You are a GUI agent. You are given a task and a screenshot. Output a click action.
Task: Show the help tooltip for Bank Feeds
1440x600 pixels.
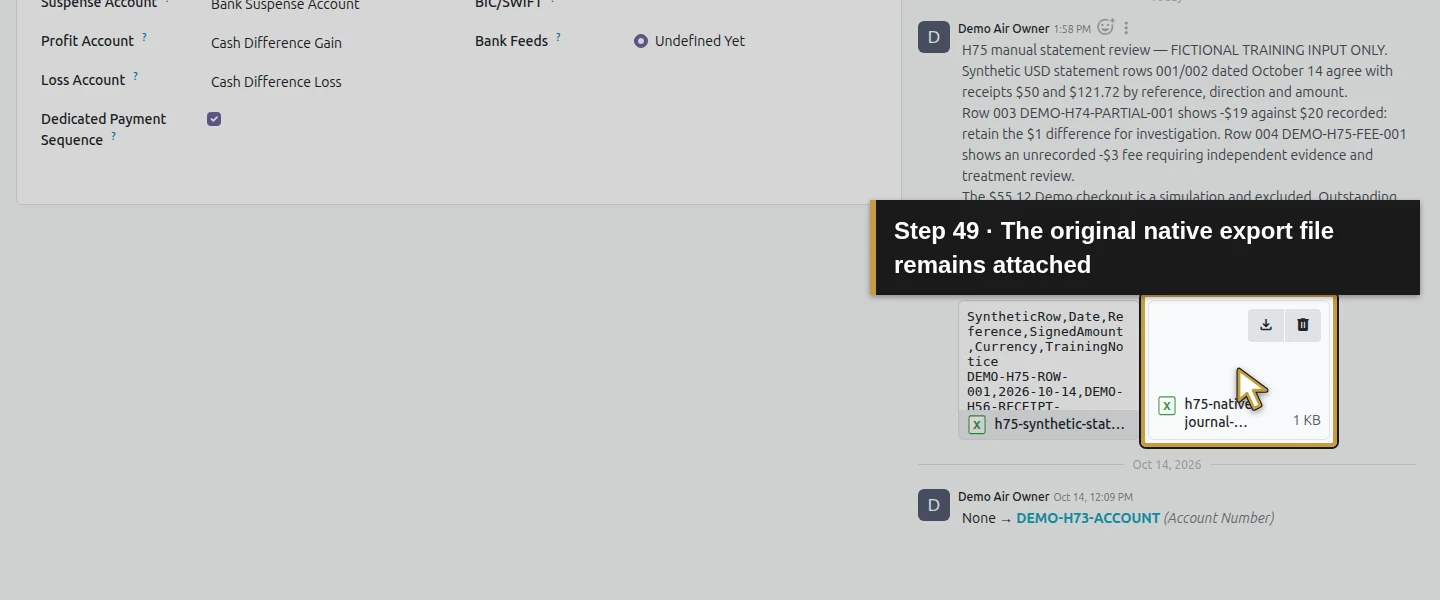tap(558, 37)
